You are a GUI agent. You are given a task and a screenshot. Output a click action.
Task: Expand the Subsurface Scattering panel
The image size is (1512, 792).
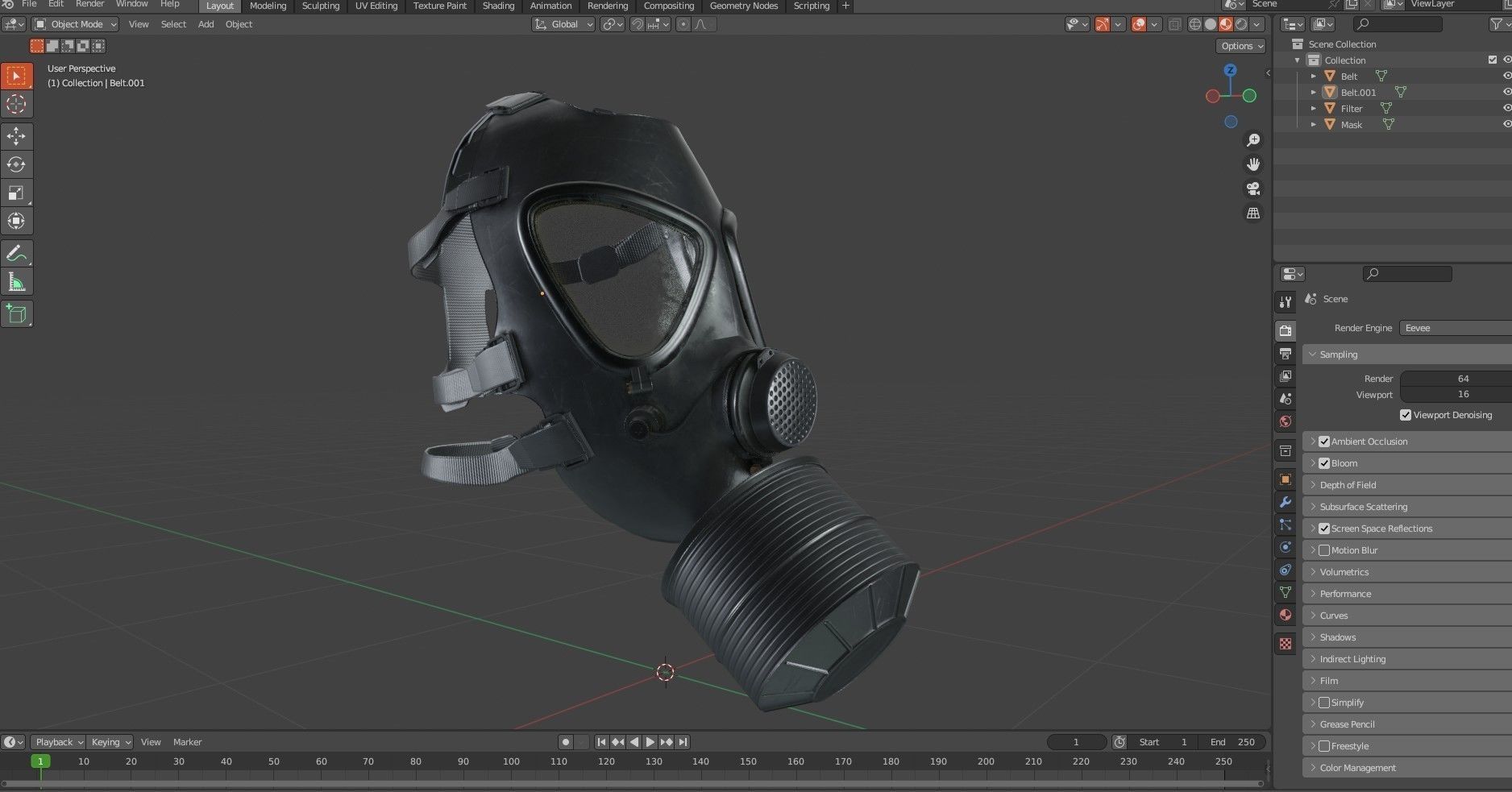tap(1407, 507)
